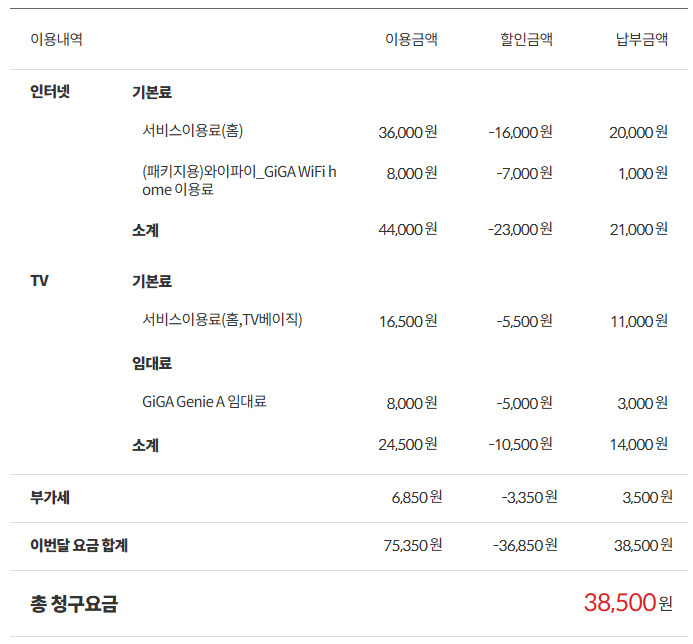
Task: Click the GiGA WiFi home 이용료 item
Action: (239, 181)
